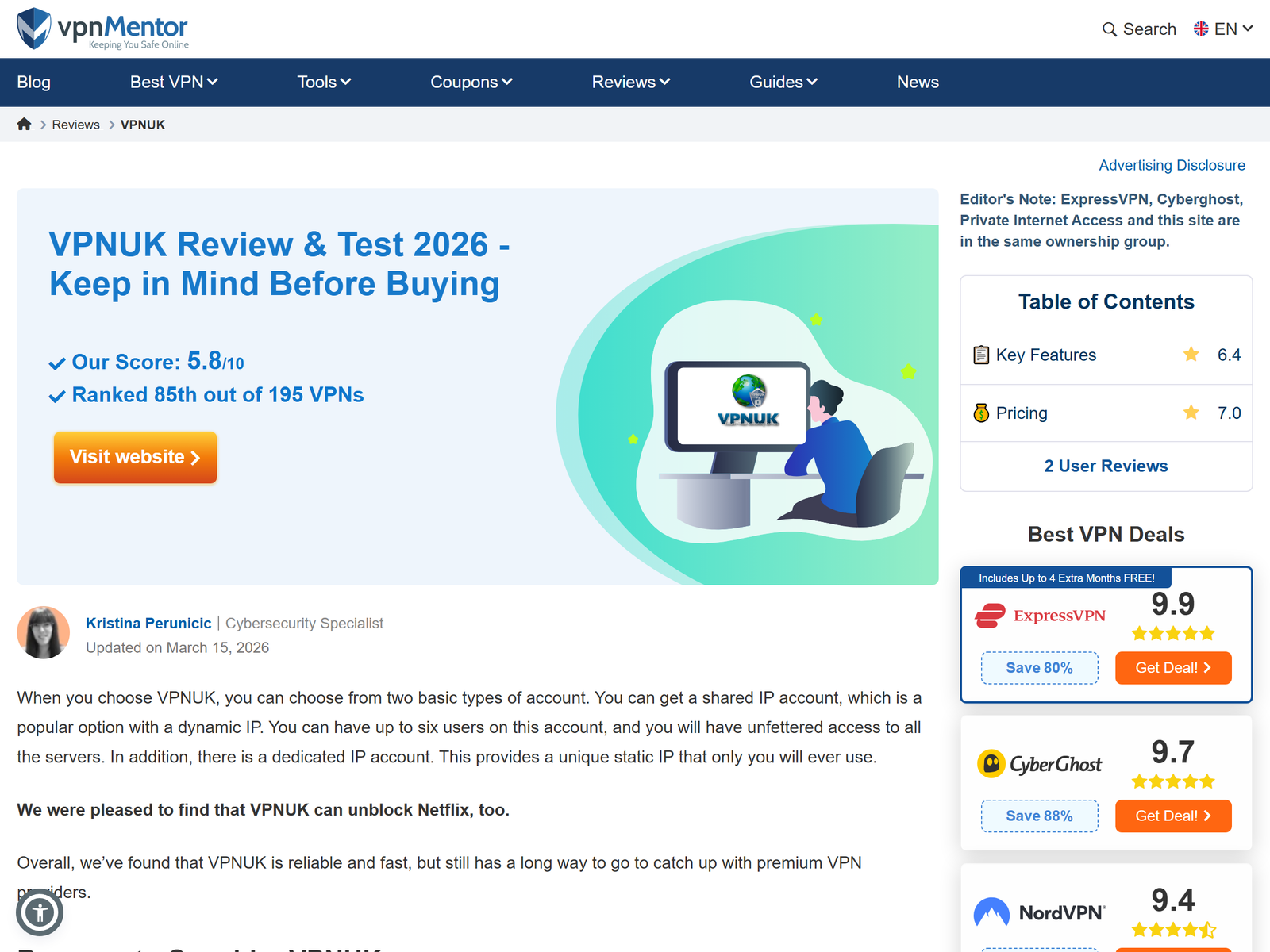This screenshot has width=1270, height=952.
Task: Click ExpressVPN Get Deal button
Action: [1173, 668]
